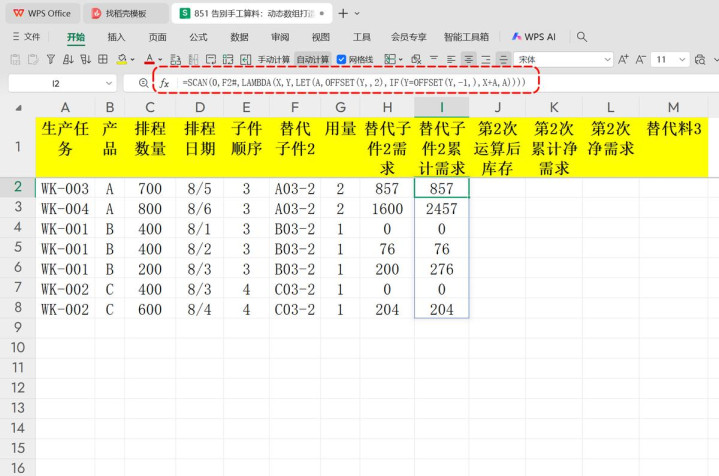Screen dimensions: 719x476
Task: Click the center align icon
Action: click(x=468, y=60)
